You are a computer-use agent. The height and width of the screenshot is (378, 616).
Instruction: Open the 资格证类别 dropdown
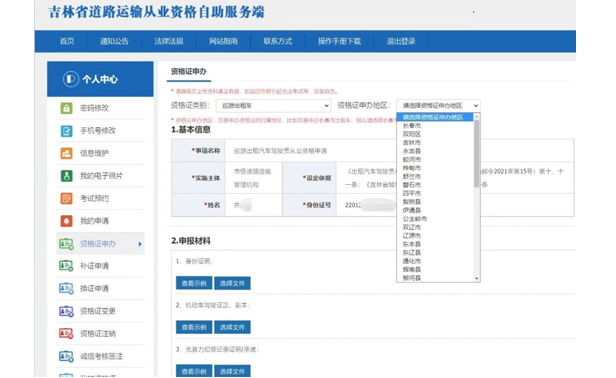coord(273,106)
